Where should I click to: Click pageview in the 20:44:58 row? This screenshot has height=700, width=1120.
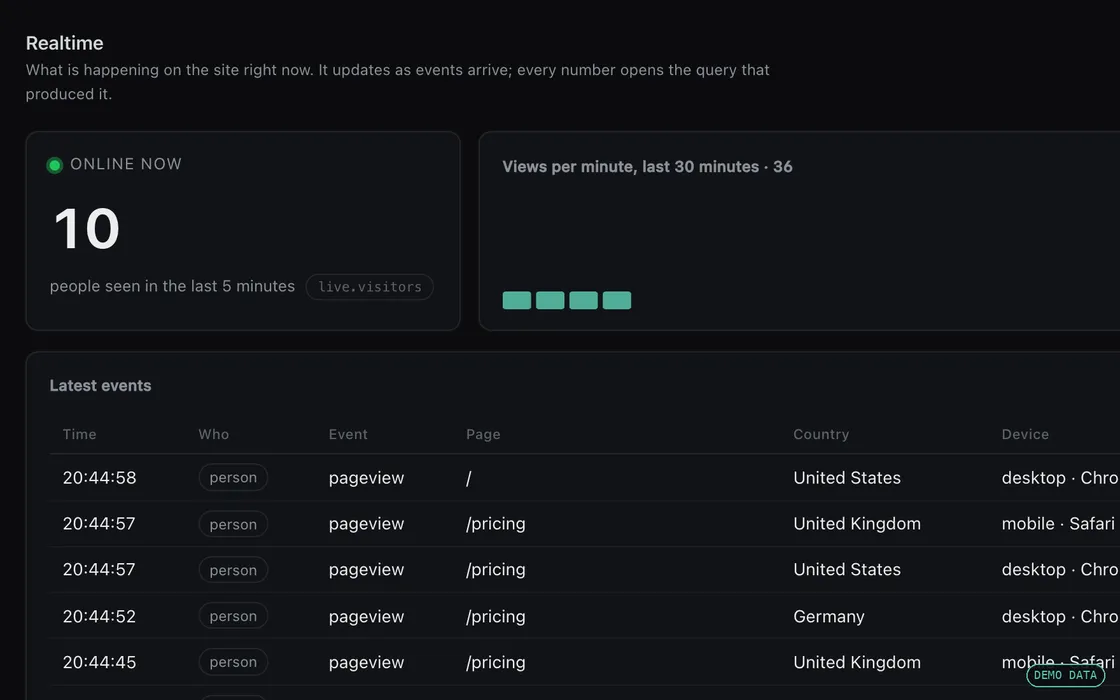[x=366, y=478]
